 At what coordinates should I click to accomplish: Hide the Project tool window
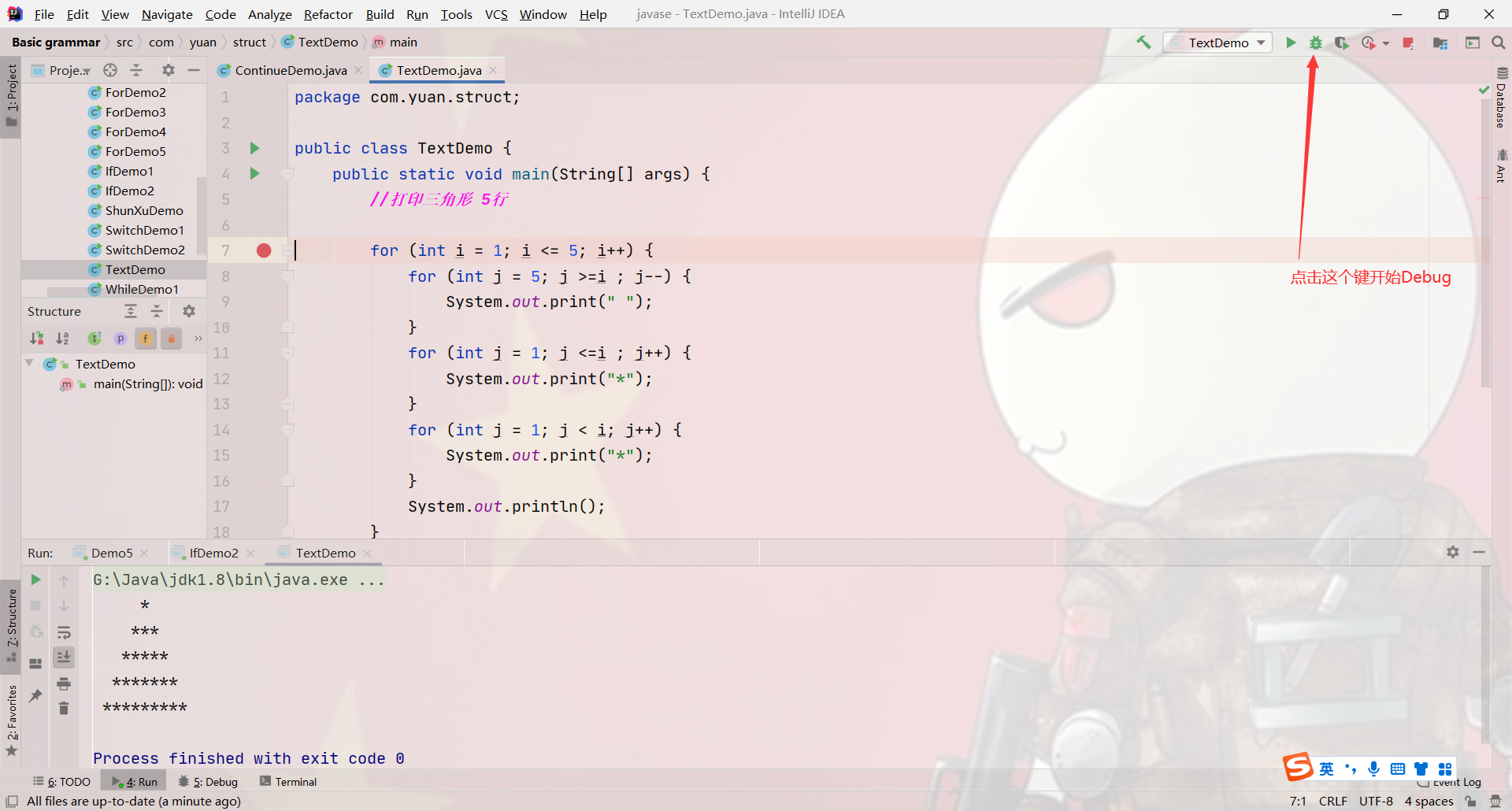click(x=194, y=70)
